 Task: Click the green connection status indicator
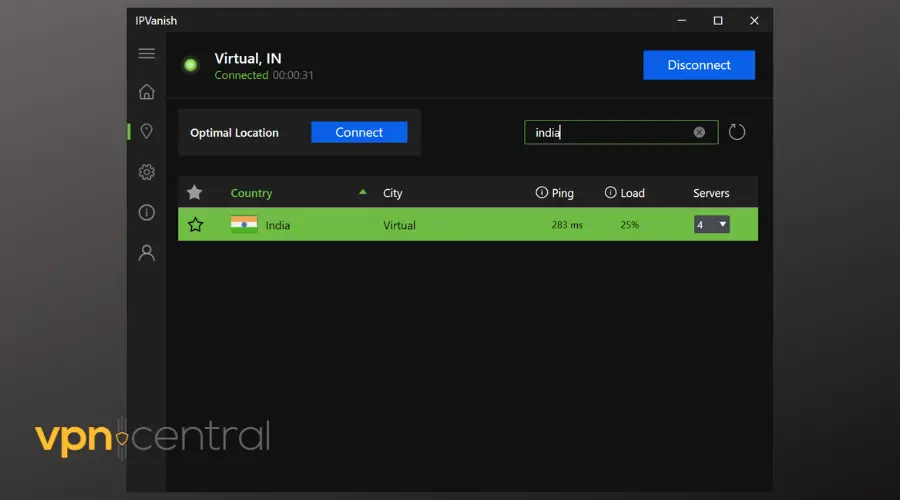pos(191,65)
